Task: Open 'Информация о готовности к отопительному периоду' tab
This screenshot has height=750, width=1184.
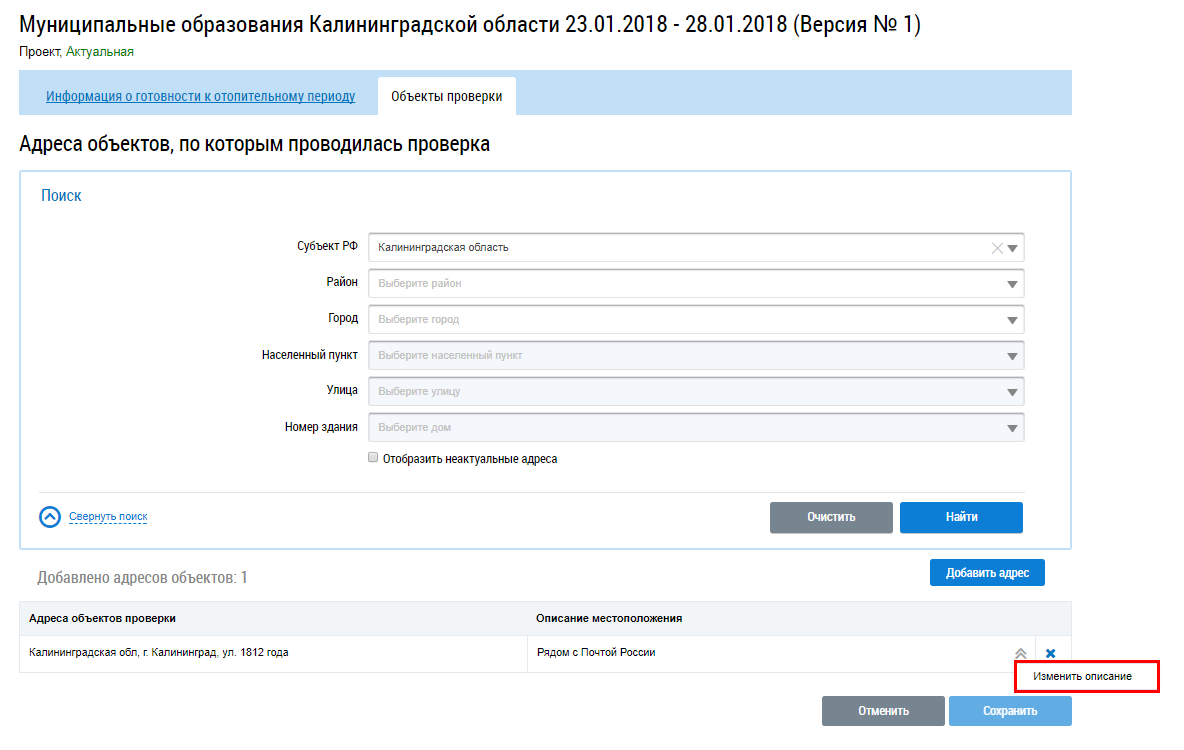Action: (200, 97)
